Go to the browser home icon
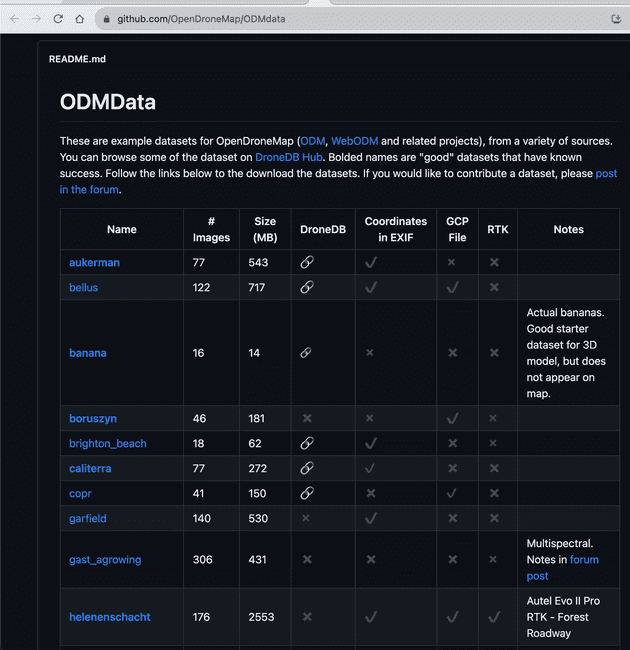The image size is (630, 650). click(80, 19)
